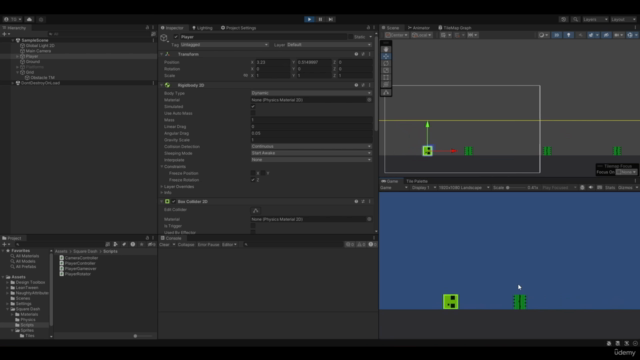Switch to the Lighting tab
The image size is (640, 360).
202,28
